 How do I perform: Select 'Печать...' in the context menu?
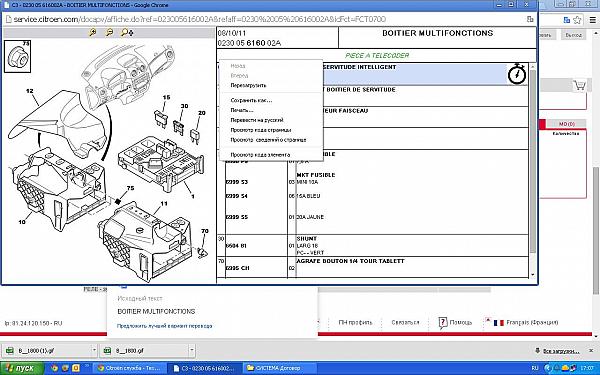pos(242,110)
